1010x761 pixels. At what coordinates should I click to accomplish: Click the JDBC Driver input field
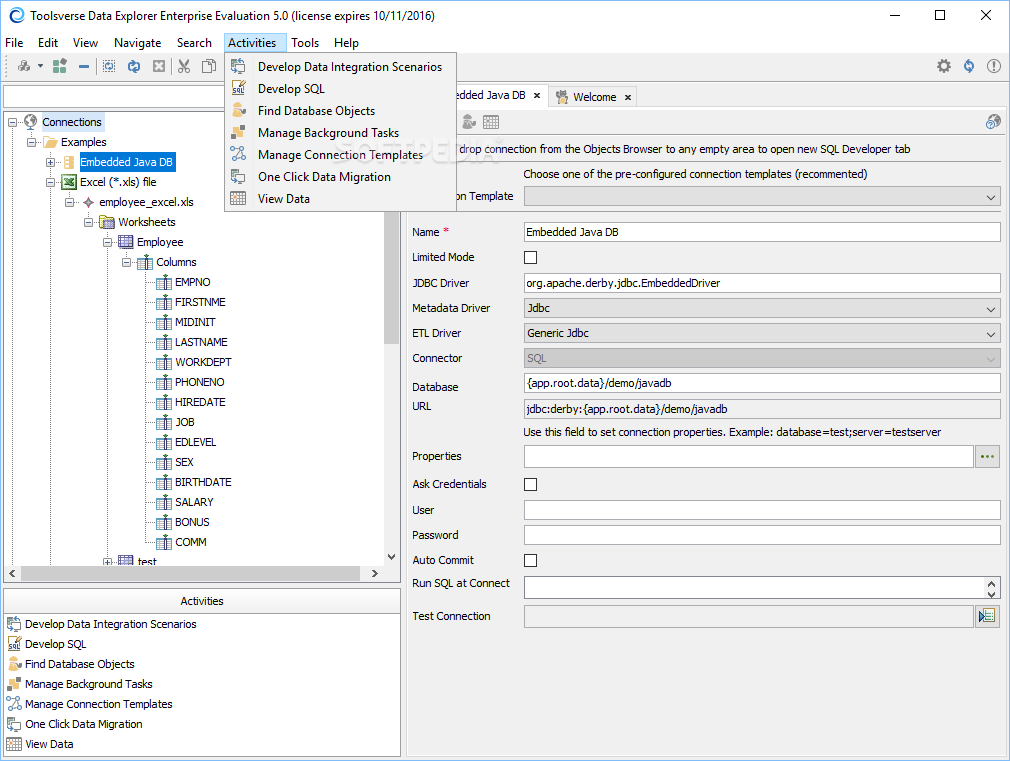pos(762,283)
